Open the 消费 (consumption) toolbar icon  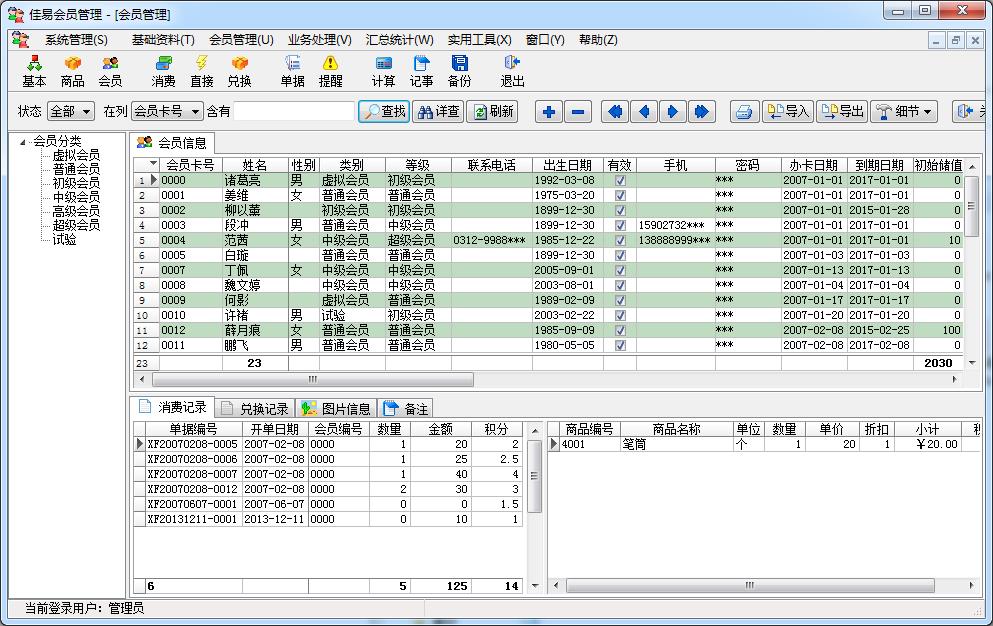pyautogui.click(x=163, y=71)
